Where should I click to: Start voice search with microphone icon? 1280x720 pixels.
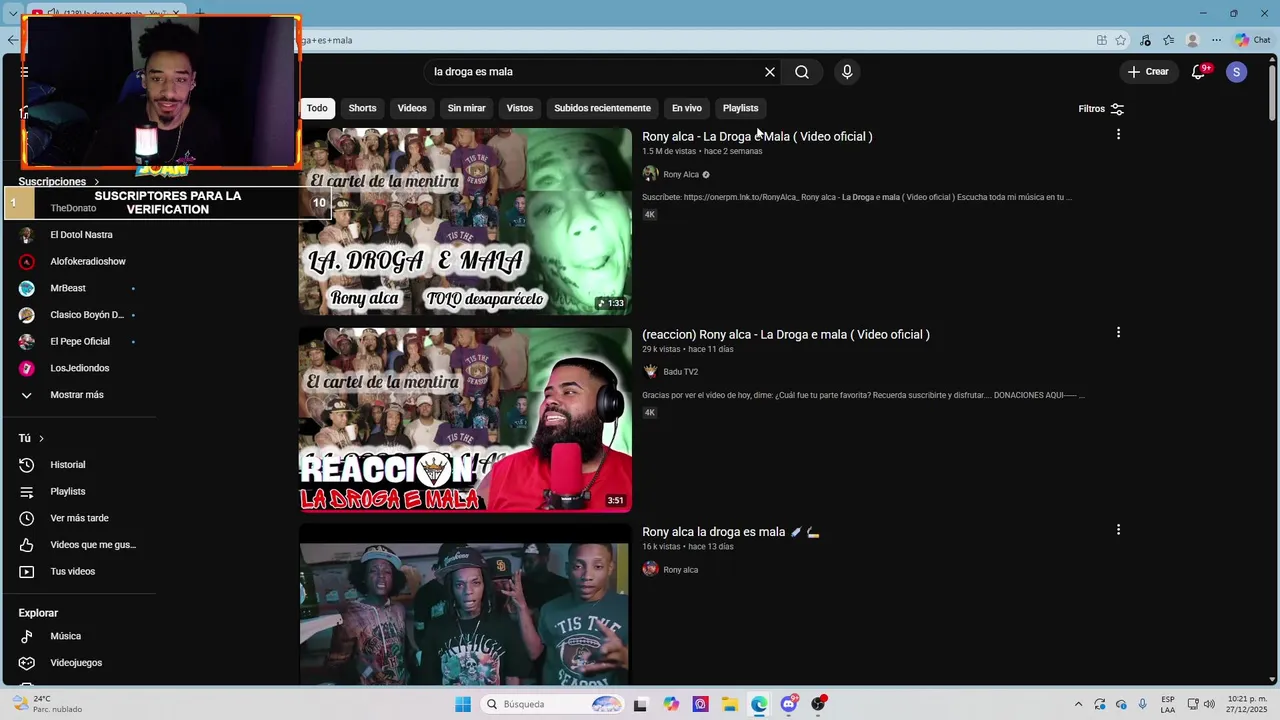[847, 72]
